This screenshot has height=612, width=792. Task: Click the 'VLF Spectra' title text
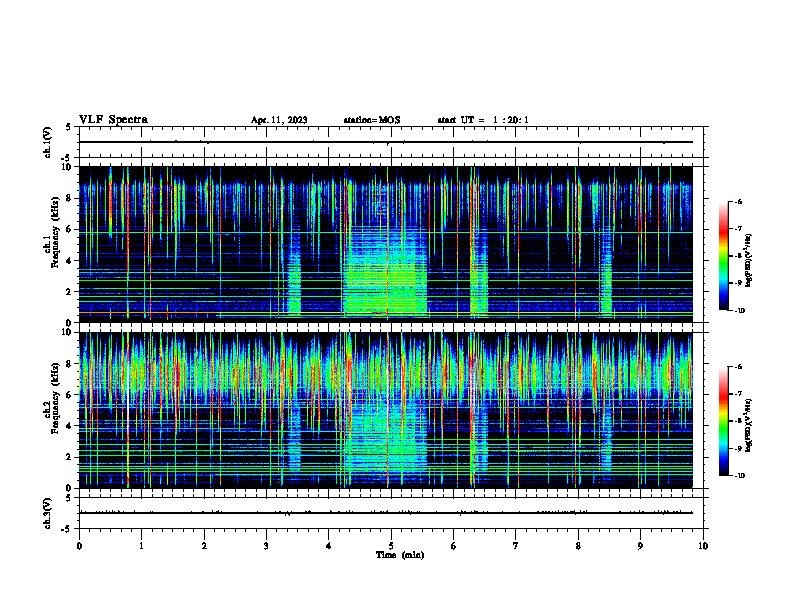[113, 120]
